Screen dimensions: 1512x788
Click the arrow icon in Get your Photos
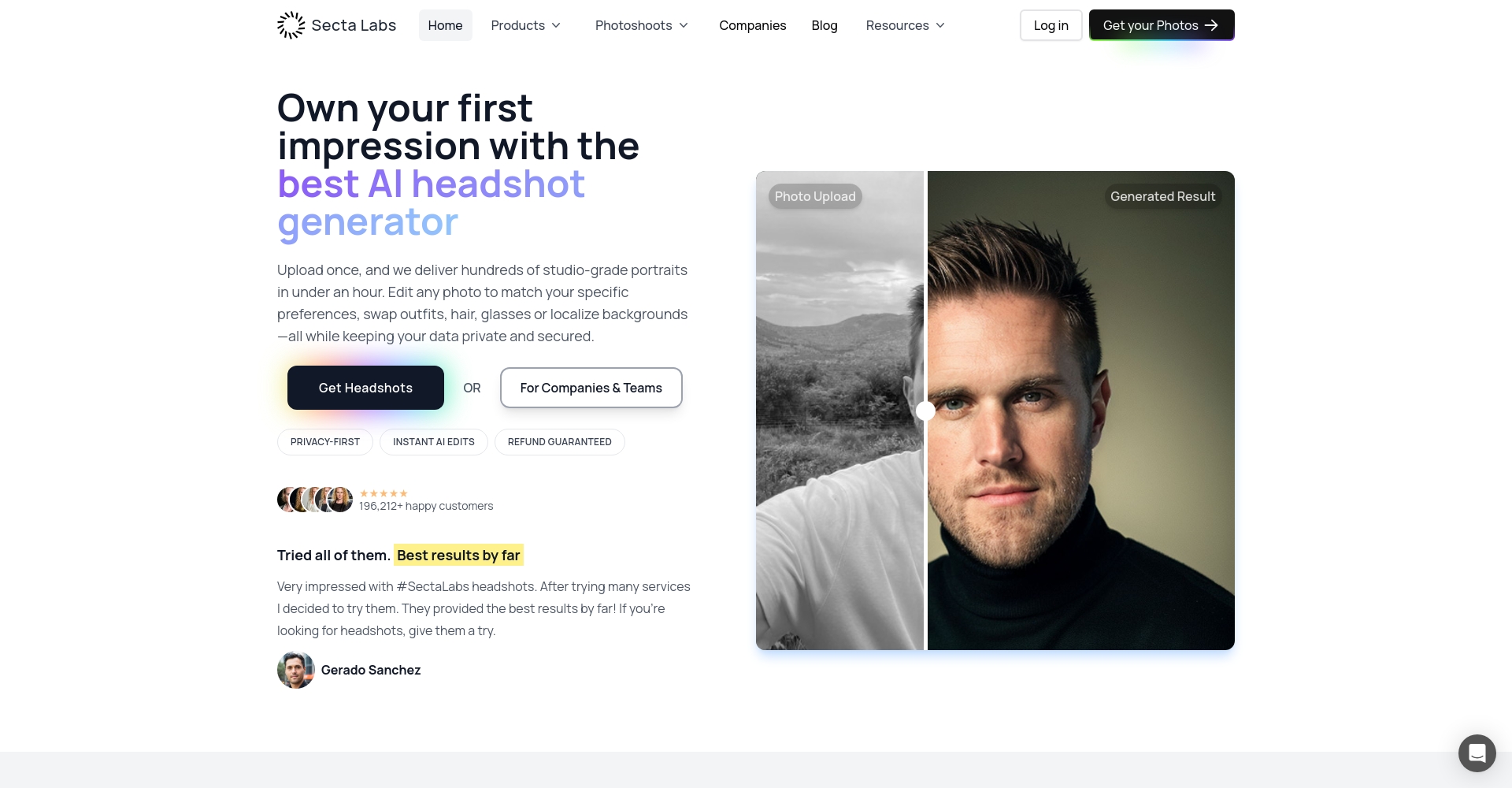click(x=1211, y=25)
